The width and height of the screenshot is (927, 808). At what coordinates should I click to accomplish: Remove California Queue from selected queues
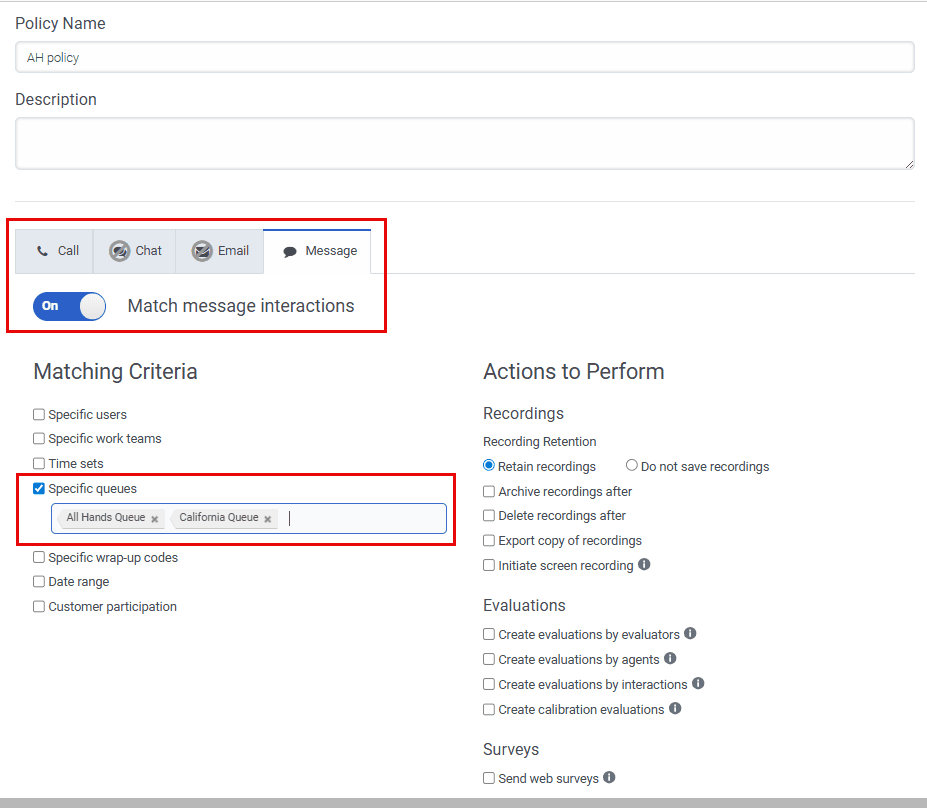pos(267,518)
